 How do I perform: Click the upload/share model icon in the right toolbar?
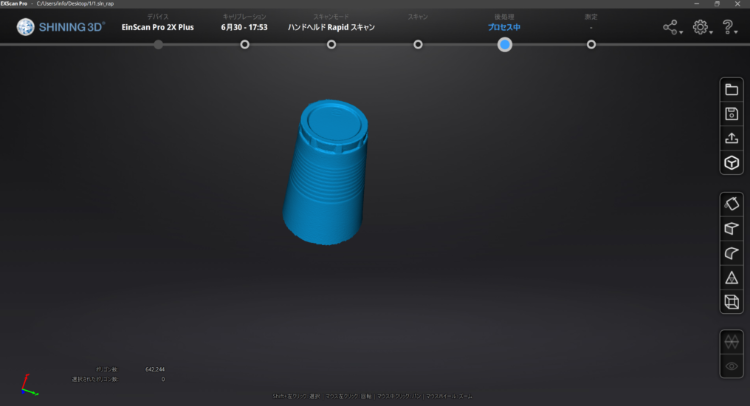click(x=731, y=139)
